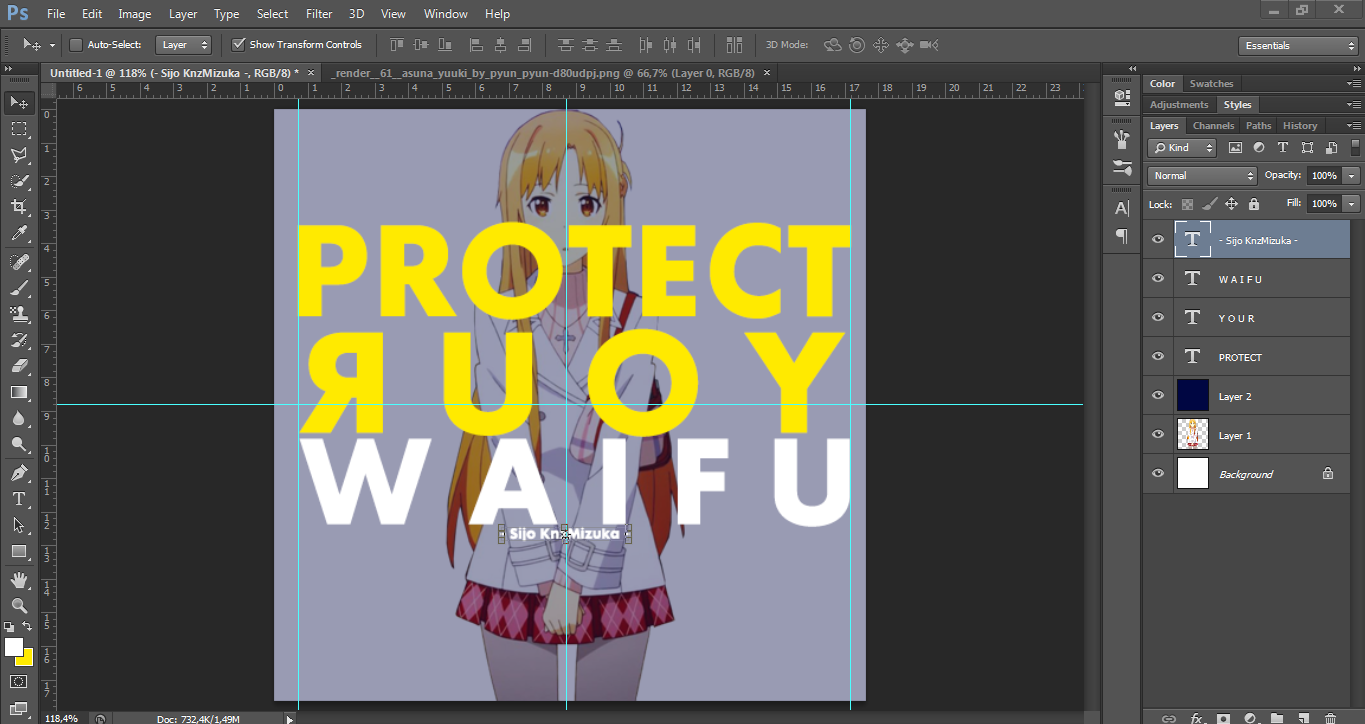Pick the Crop tool
Image resolution: width=1365 pixels, height=724 pixels.
tap(20, 207)
